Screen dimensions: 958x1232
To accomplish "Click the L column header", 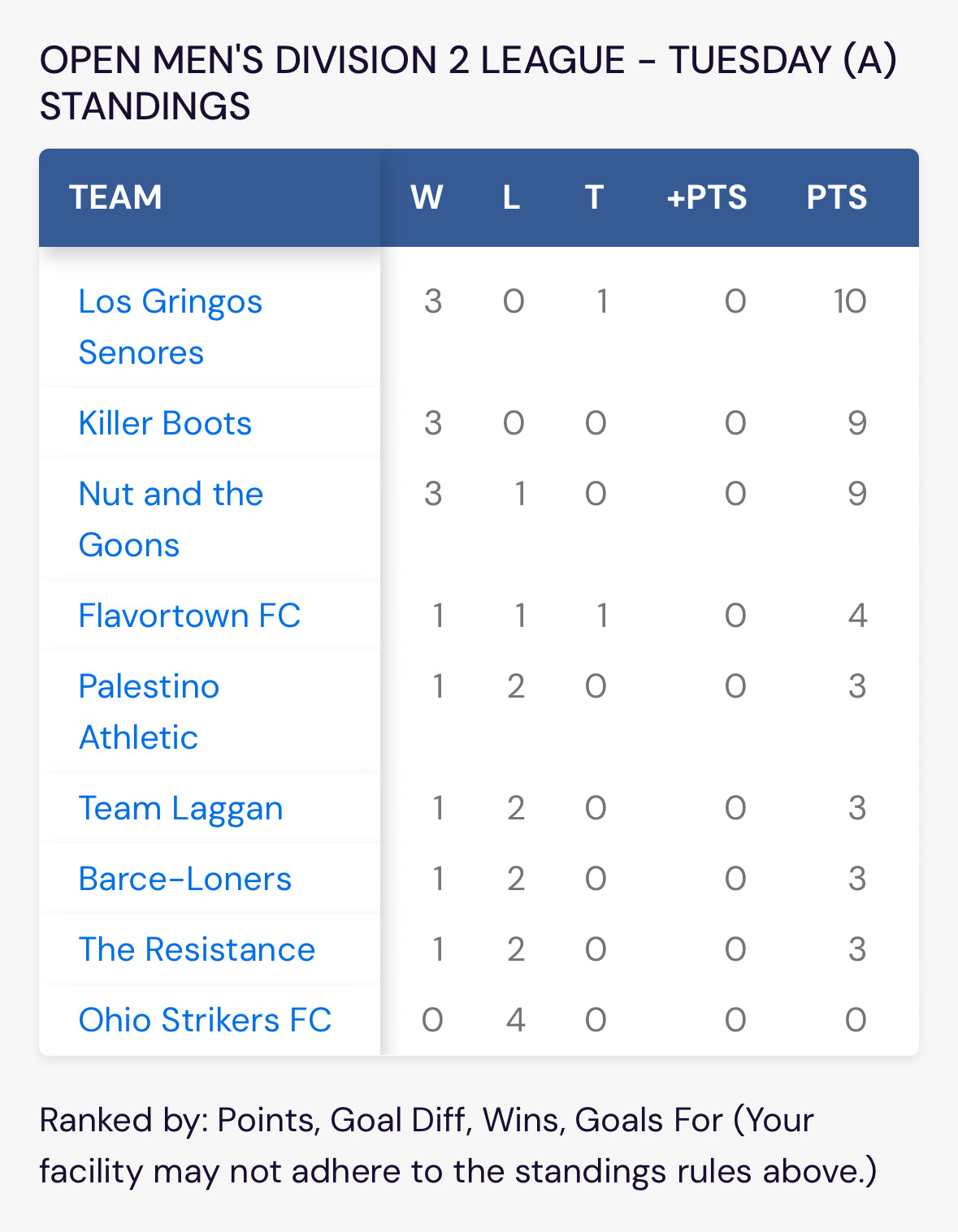I will pyautogui.click(x=511, y=197).
